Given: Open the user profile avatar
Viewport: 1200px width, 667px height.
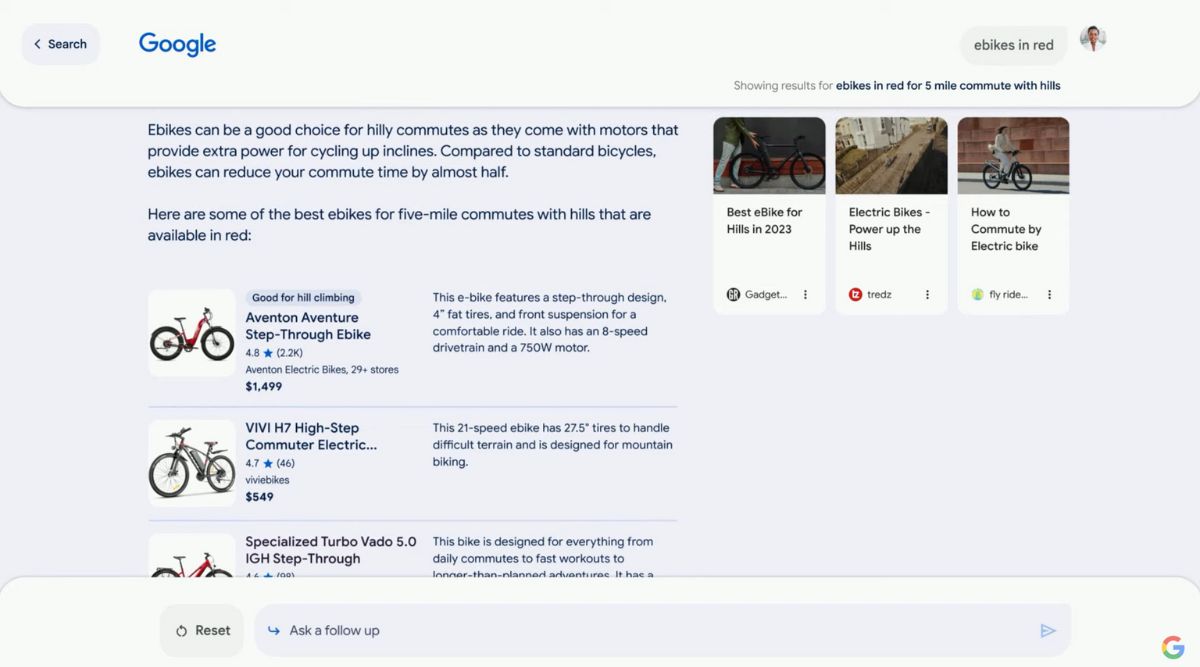Looking at the screenshot, I should coord(1093,39).
